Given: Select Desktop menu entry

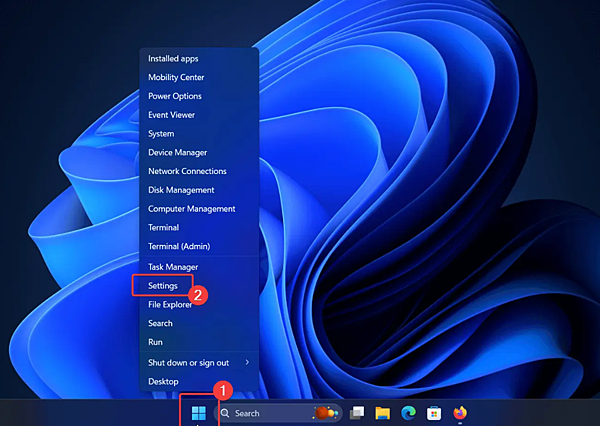Looking at the screenshot, I should [x=199, y=381].
